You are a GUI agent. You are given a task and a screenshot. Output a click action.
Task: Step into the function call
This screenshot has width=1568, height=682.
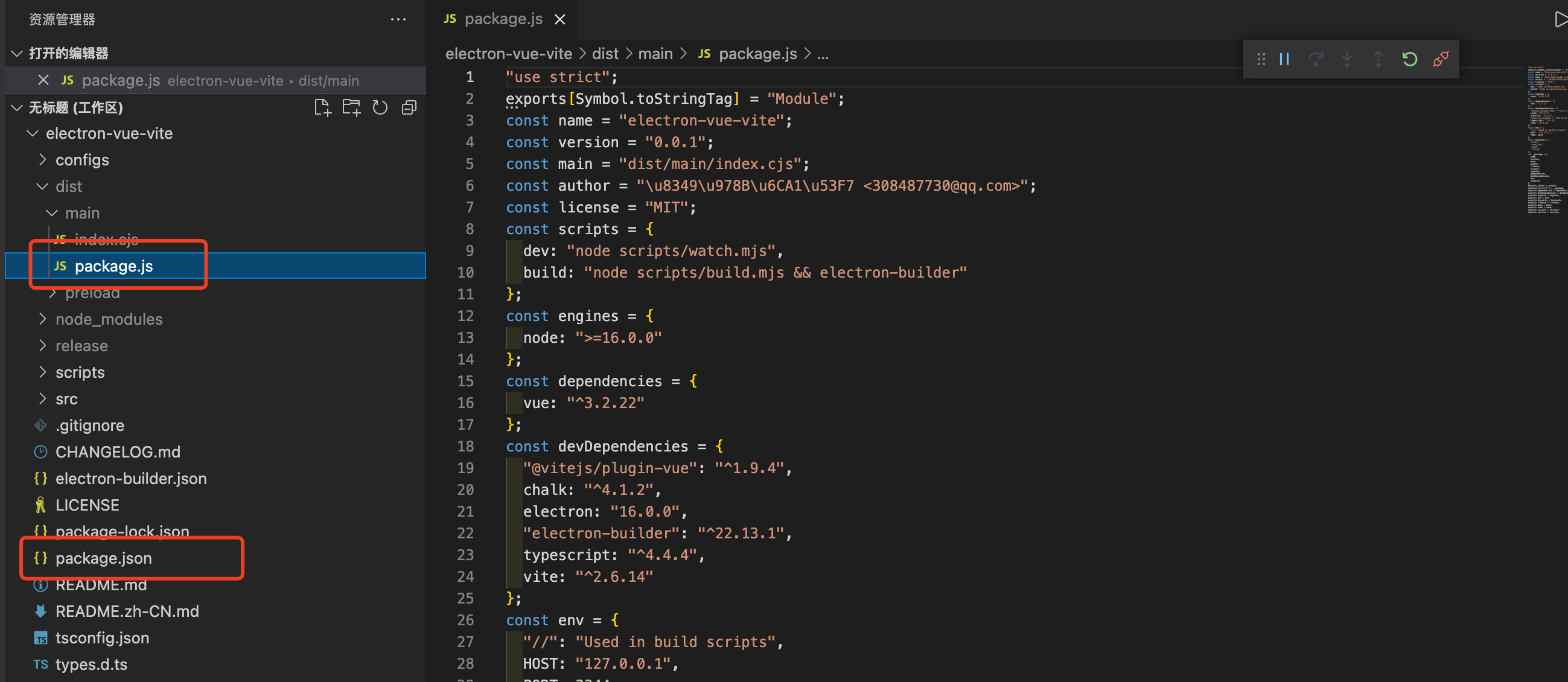[1347, 59]
